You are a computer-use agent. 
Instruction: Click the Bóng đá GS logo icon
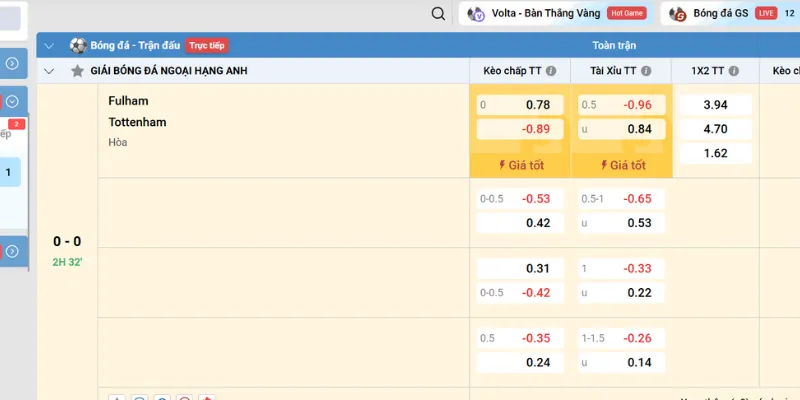coord(678,14)
